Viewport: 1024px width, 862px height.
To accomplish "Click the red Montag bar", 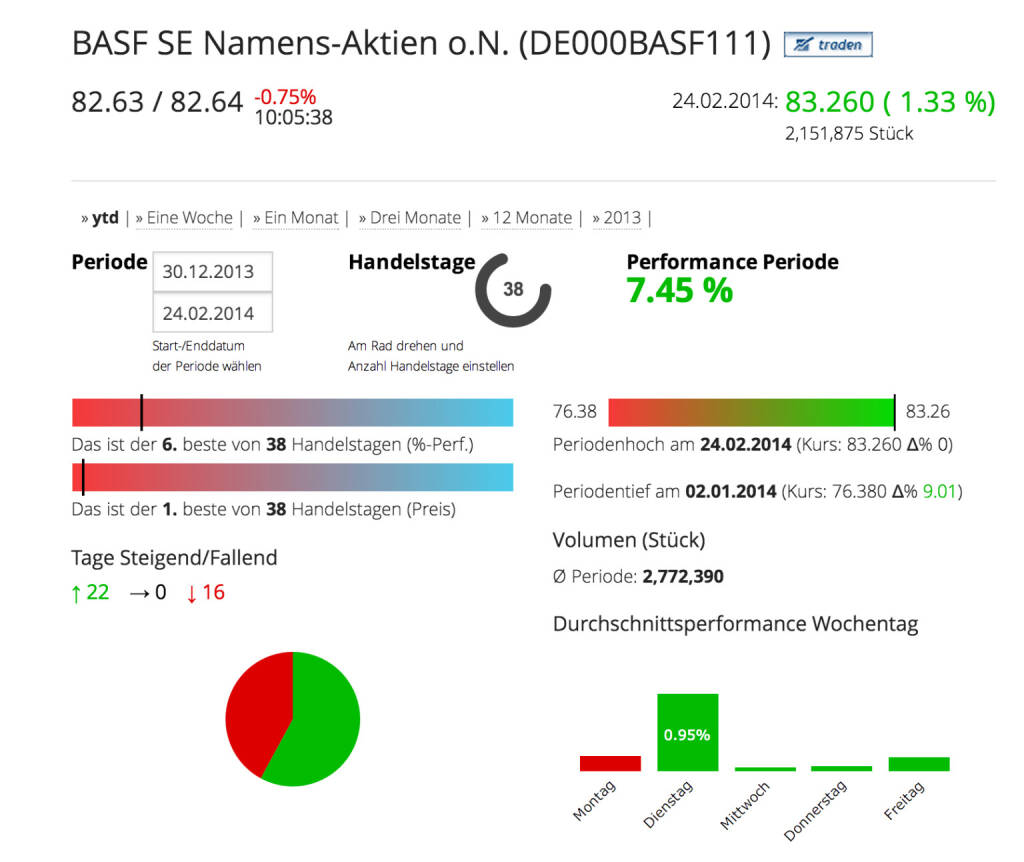I will tap(610, 763).
